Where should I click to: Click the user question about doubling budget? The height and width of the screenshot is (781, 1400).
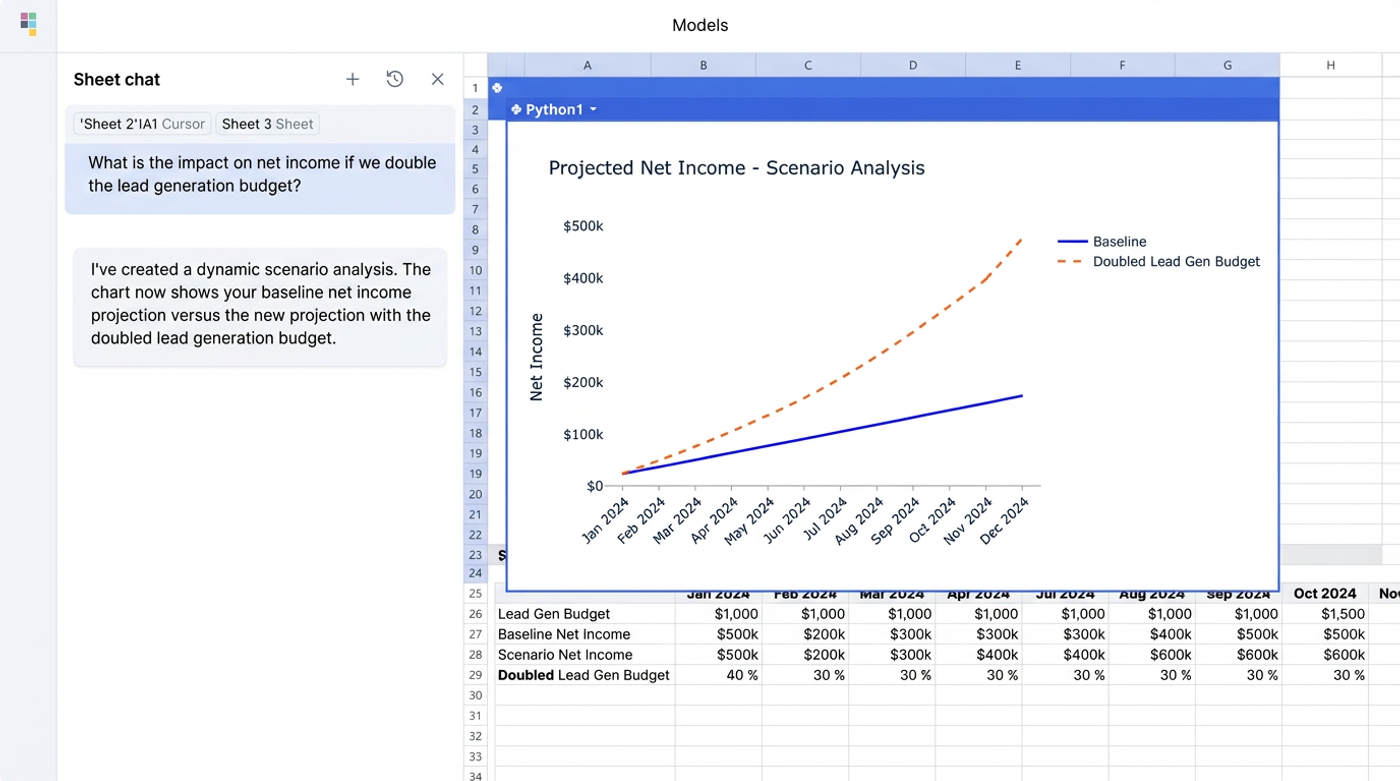(x=260, y=175)
